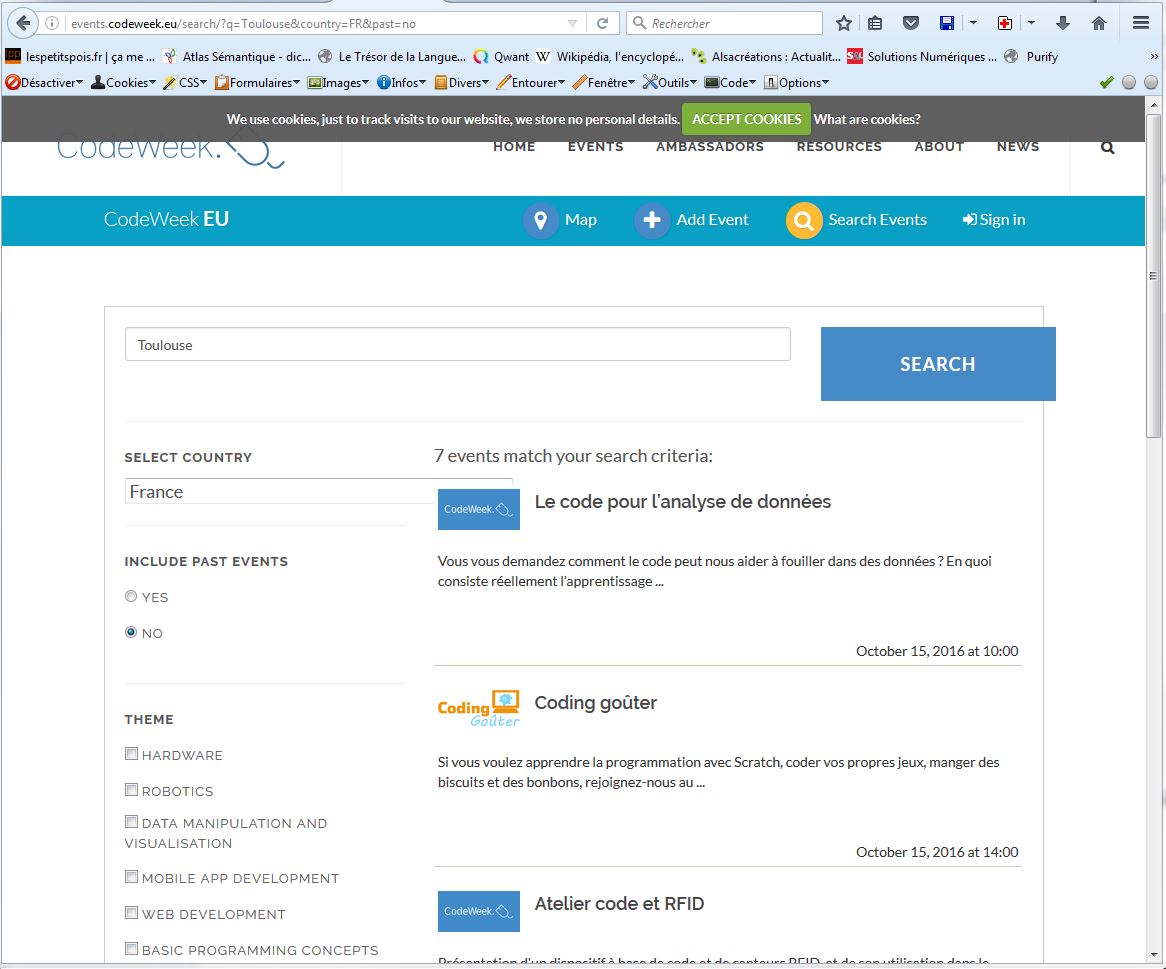Click the Rechercher browser search box

click(724, 23)
